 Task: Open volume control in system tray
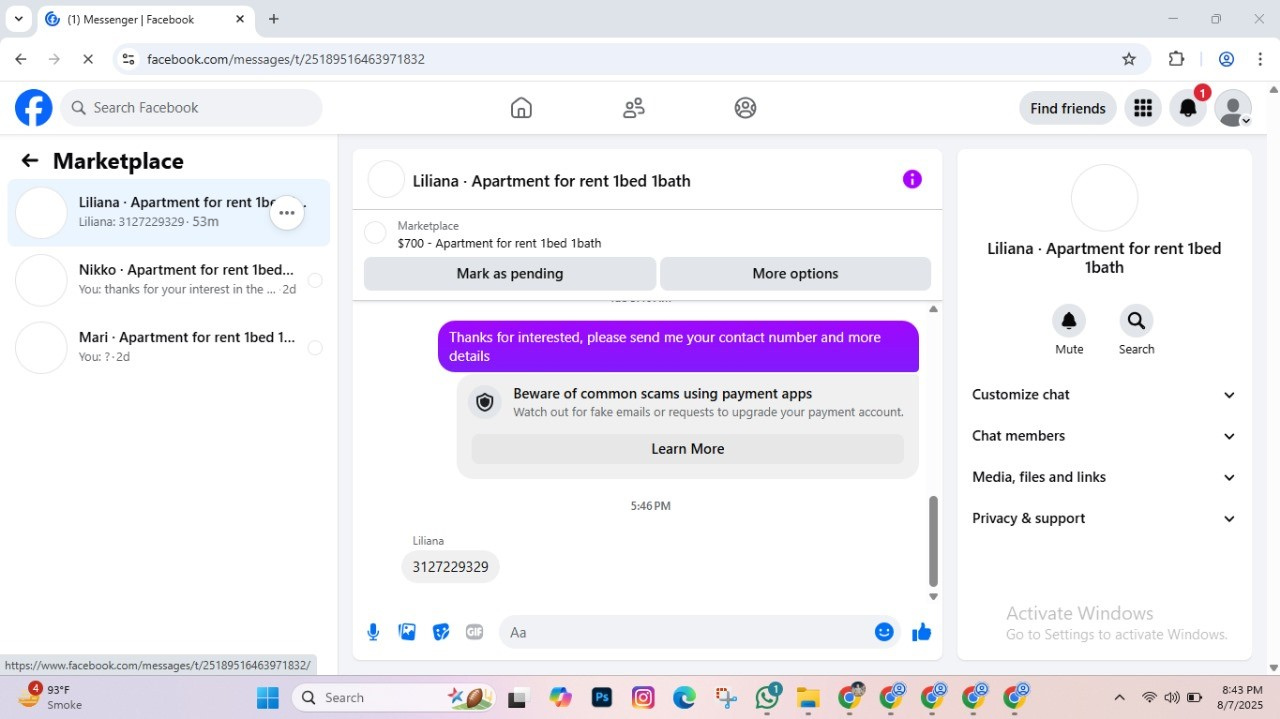click(1171, 698)
